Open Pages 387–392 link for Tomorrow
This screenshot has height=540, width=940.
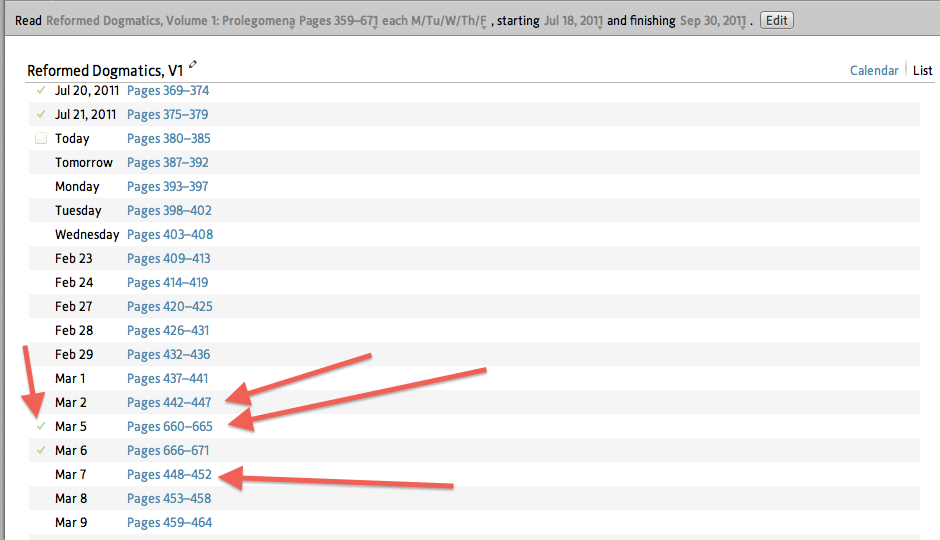click(x=168, y=162)
